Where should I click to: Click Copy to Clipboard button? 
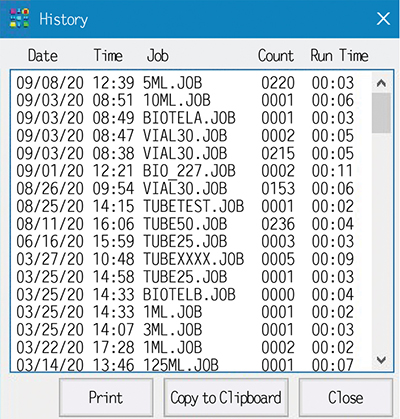[x=226, y=397]
